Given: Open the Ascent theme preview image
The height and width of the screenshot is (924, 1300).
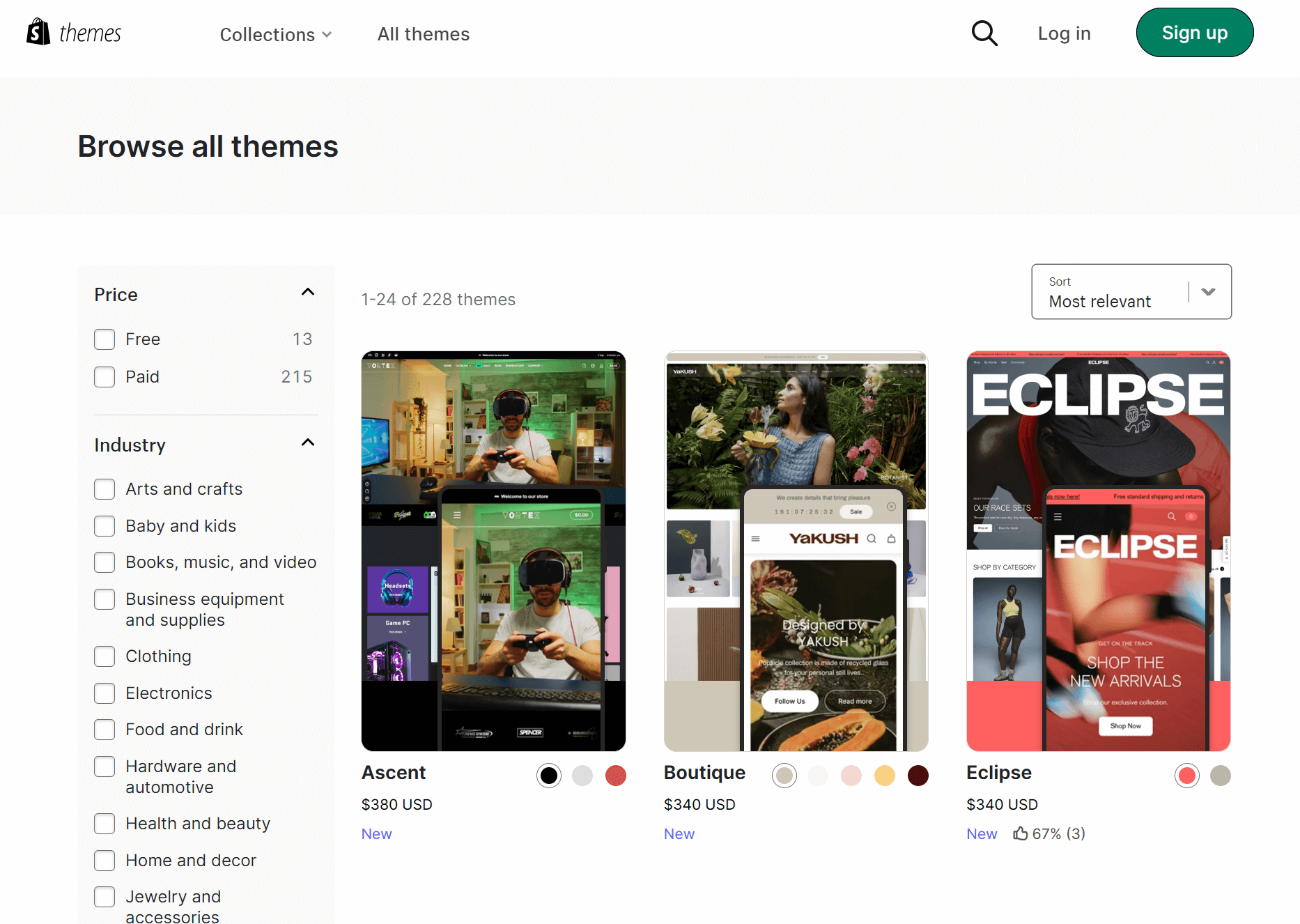Looking at the screenshot, I should click(x=493, y=551).
